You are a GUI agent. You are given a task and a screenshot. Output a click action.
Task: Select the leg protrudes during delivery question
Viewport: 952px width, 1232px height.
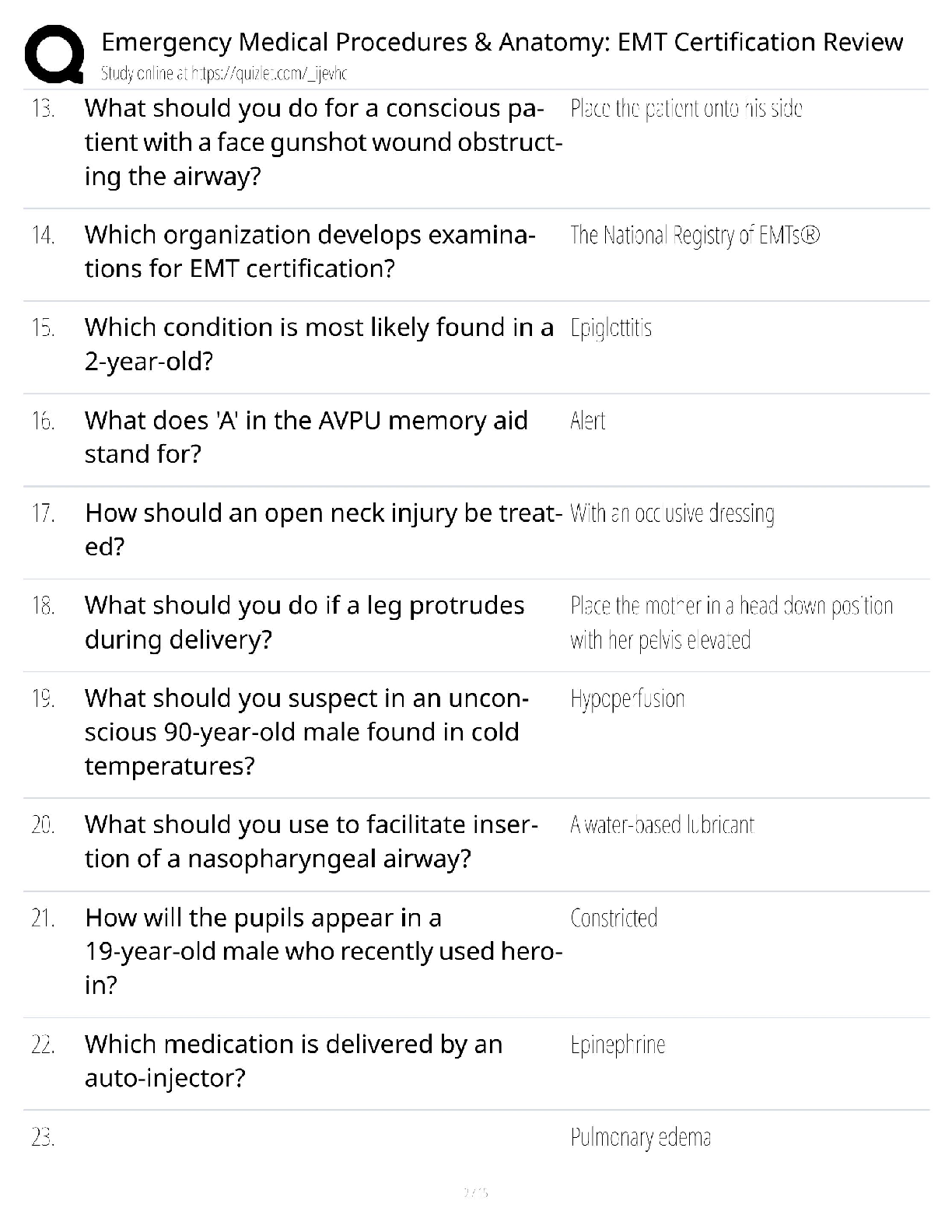click(x=304, y=622)
